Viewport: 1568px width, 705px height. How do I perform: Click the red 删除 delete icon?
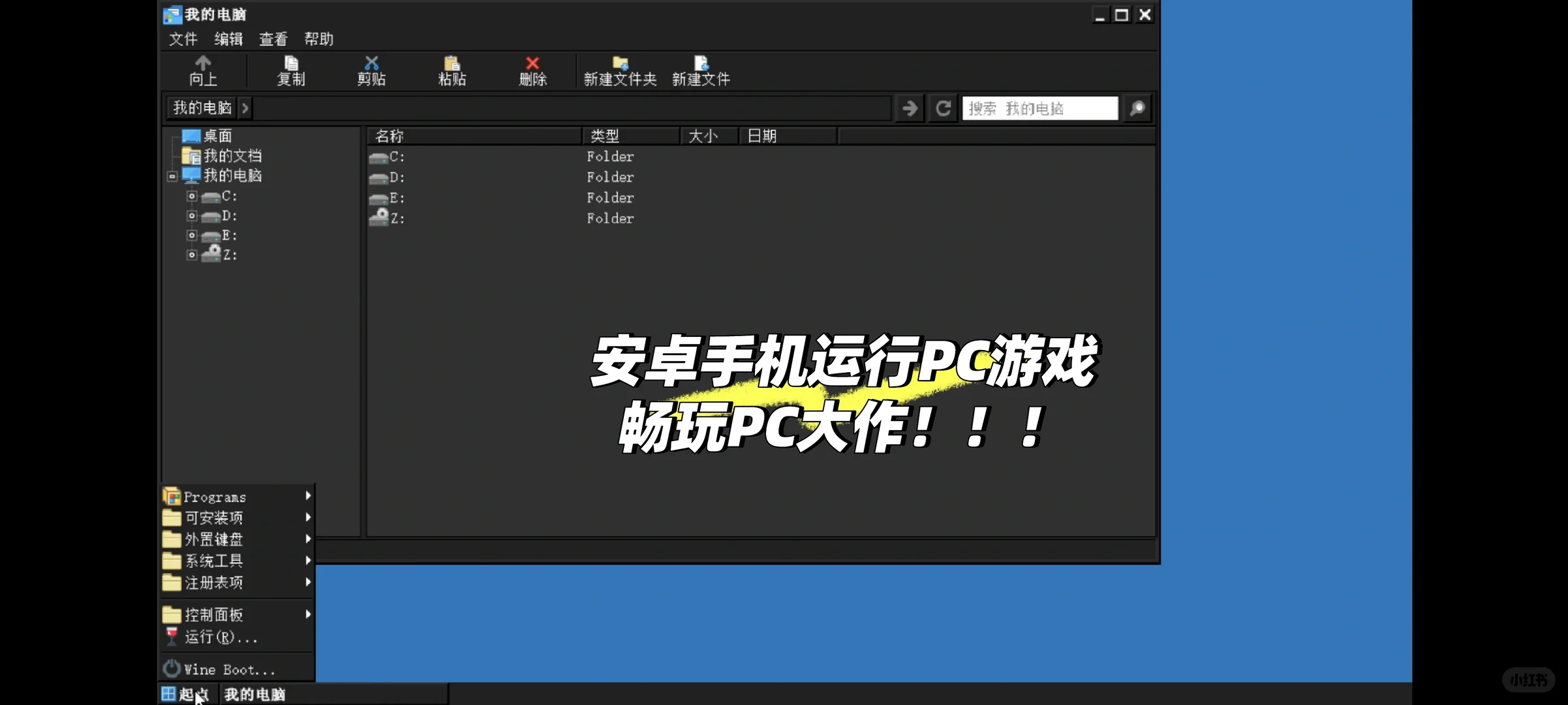[x=532, y=70]
